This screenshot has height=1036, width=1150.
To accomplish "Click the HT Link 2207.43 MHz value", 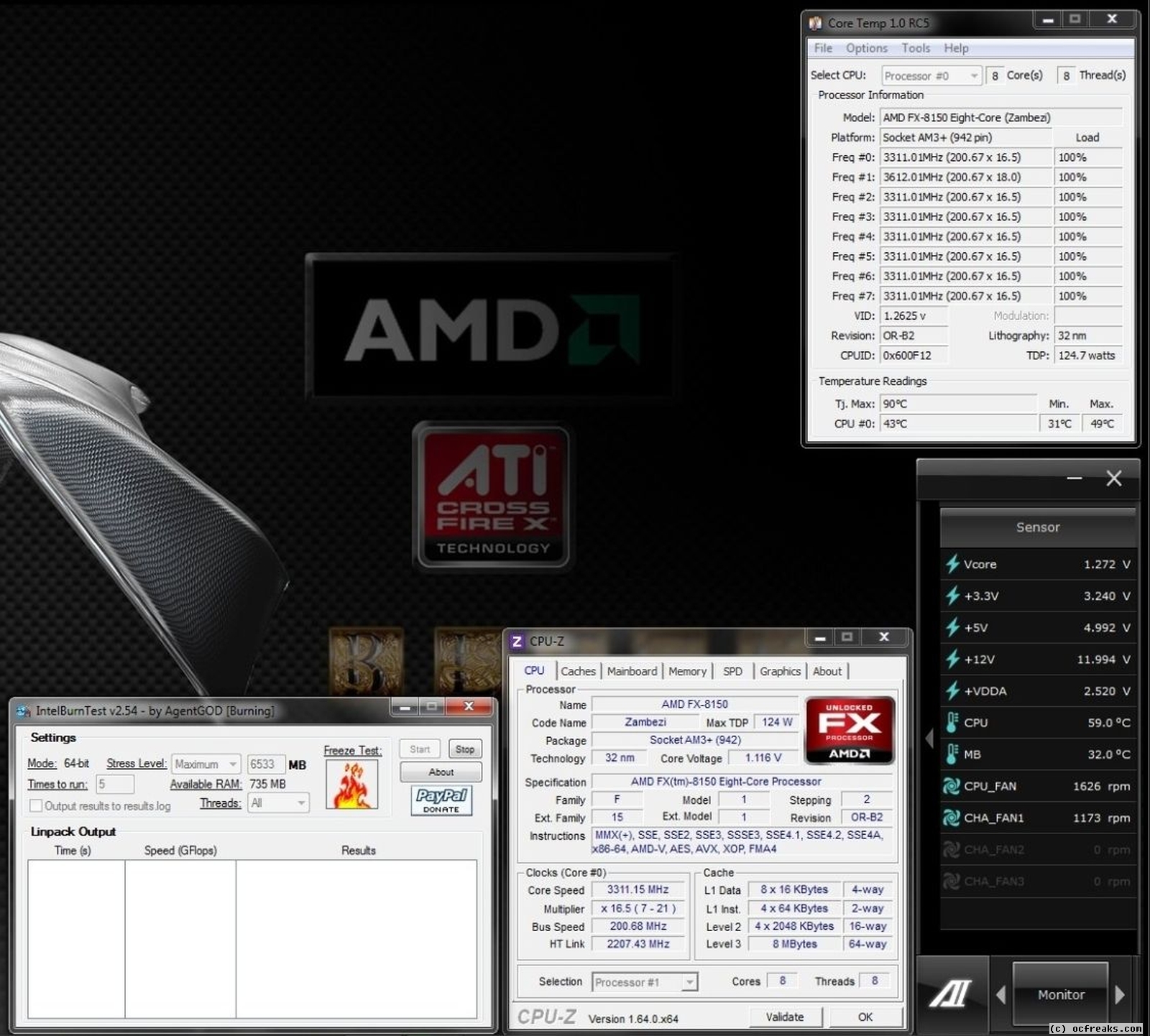I will [x=638, y=944].
